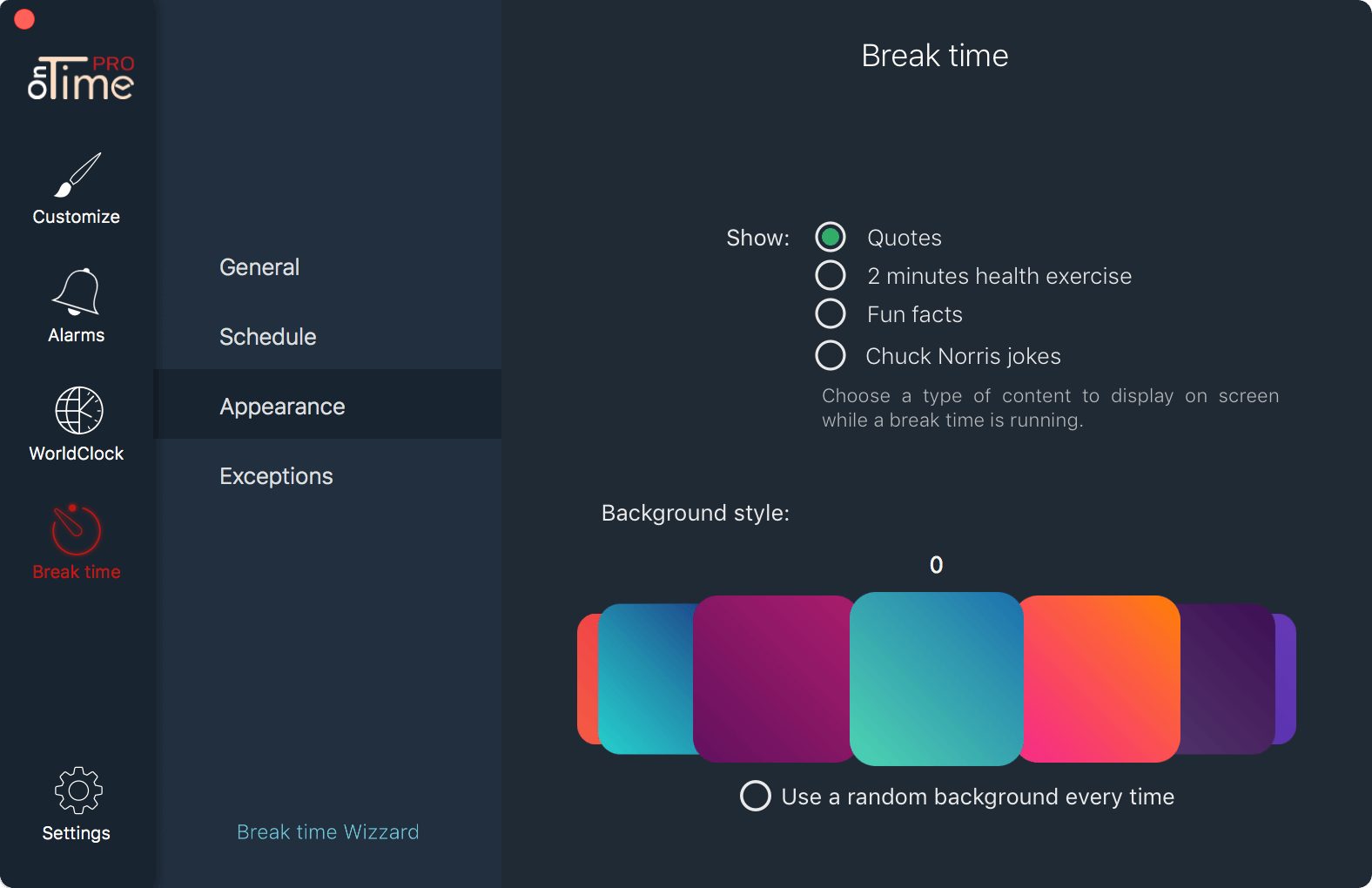Select the Quotes radio button
The height and width of the screenshot is (888, 1372).
pyautogui.click(x=831, y=237)
